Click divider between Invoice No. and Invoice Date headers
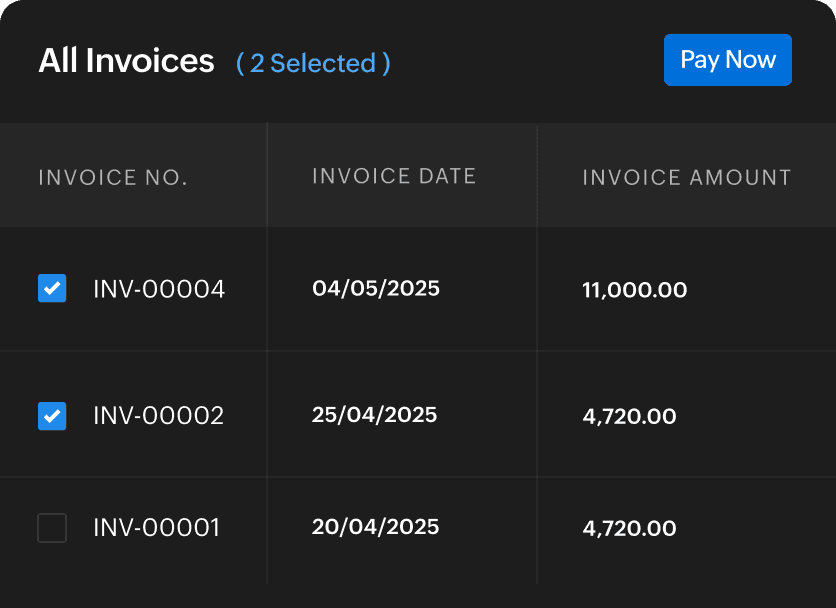 click(267, 177)
